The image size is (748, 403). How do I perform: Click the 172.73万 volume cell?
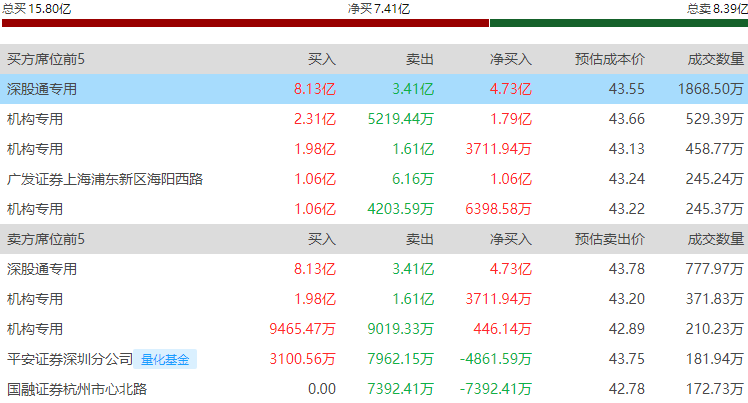(715, 390)
